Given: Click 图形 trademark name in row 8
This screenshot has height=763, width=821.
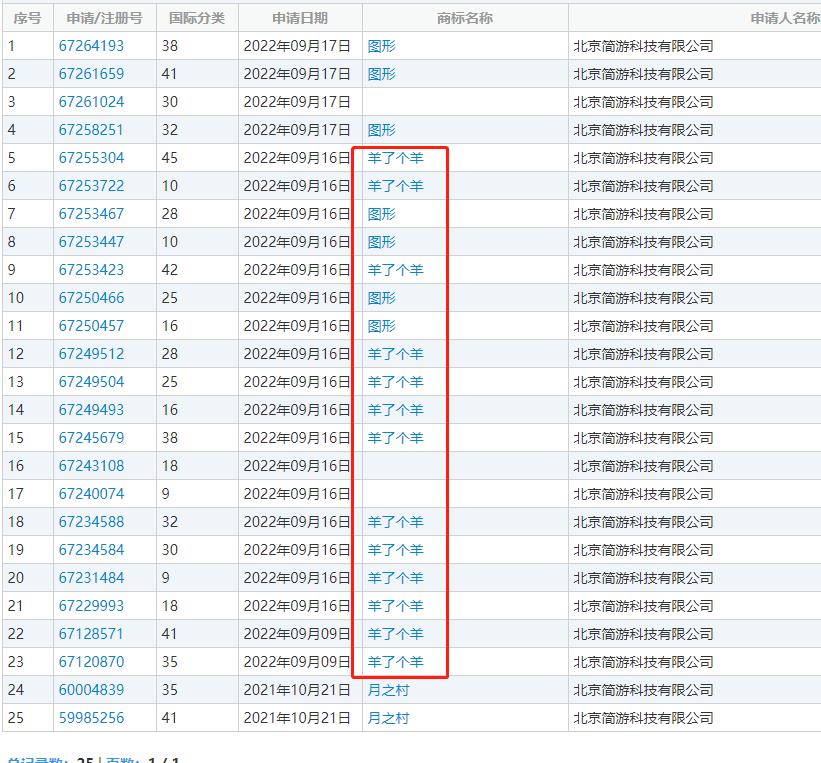Looking at the screenshot, I should (x=381, y=242).
